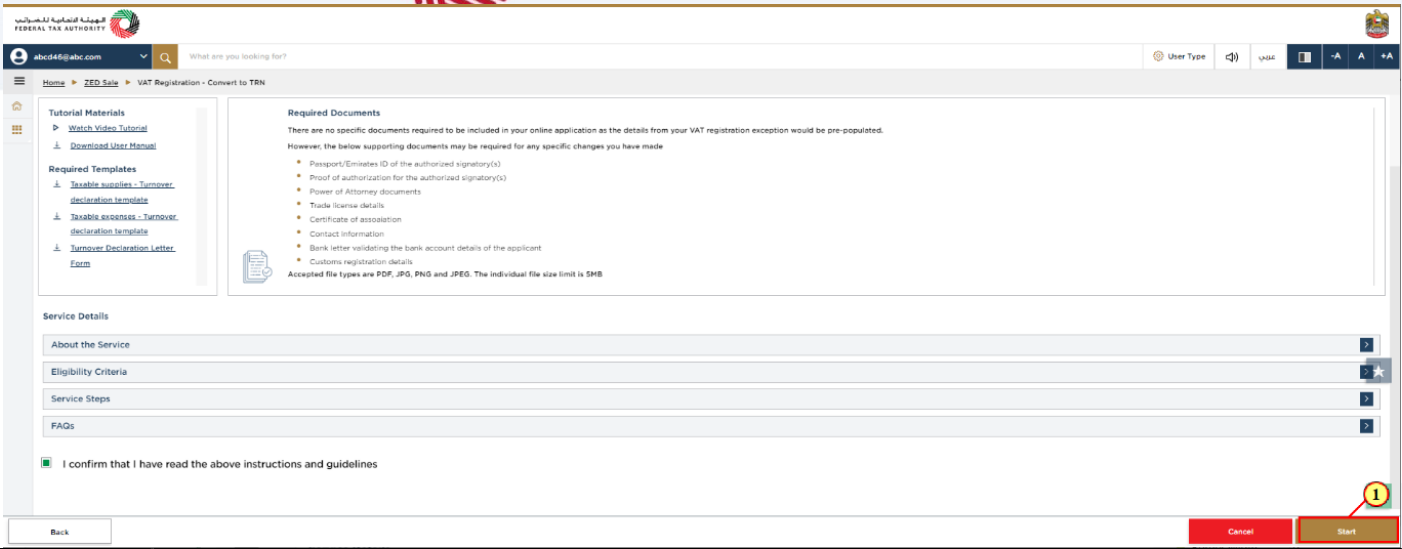Open the User Type menu
Viewport: 1402px width, 549px height.
point(1179,57)
